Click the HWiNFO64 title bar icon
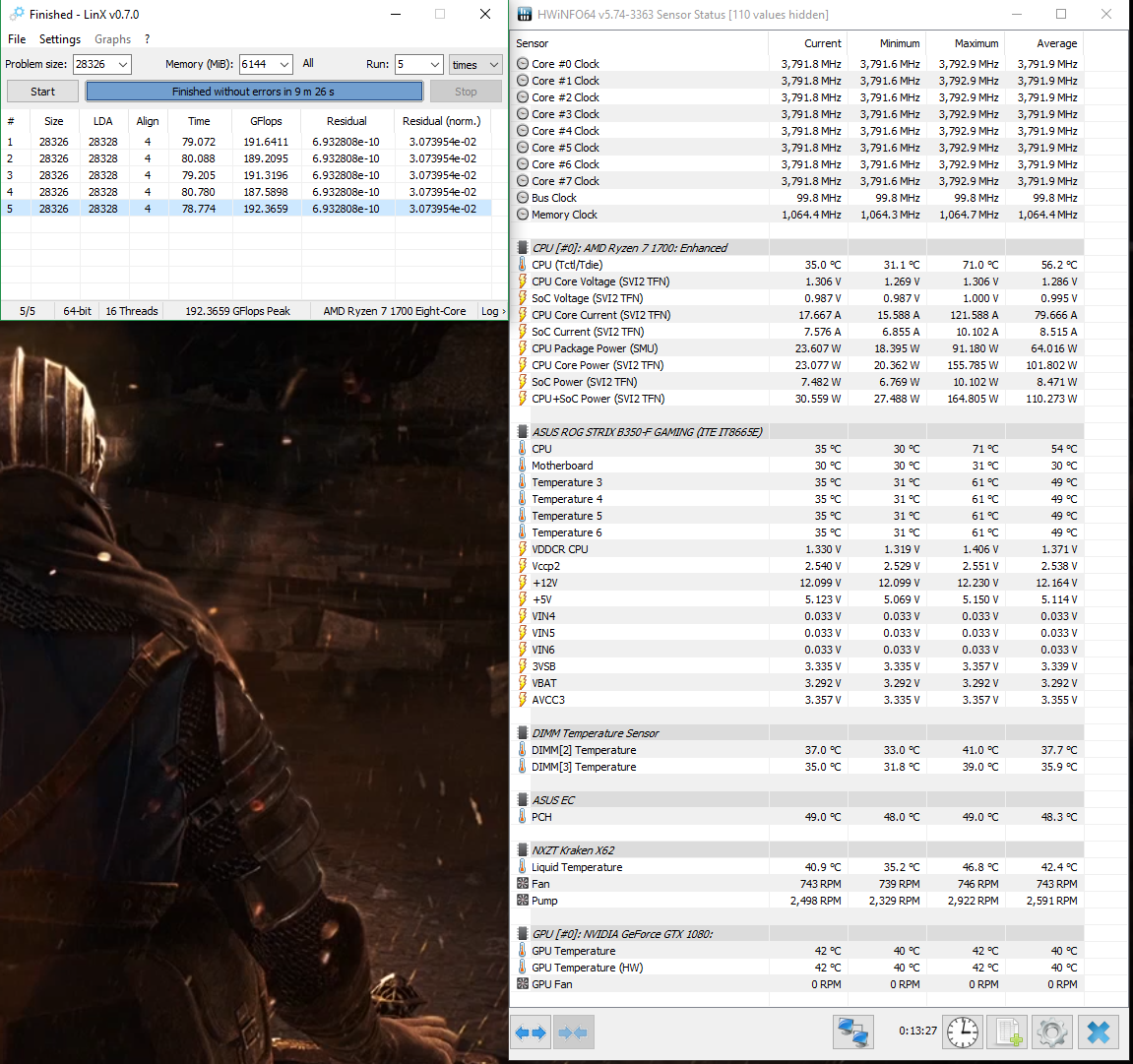 tap(525, 15)
